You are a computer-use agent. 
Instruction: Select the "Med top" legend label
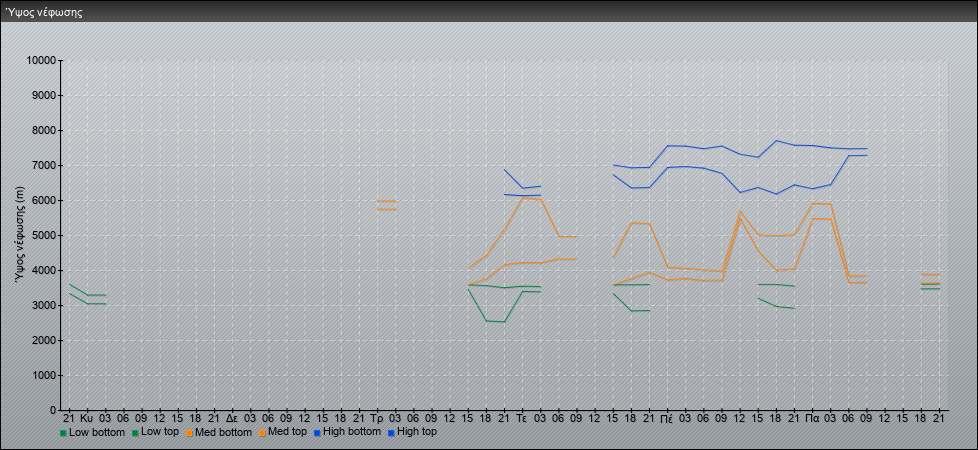coord(287,432)
